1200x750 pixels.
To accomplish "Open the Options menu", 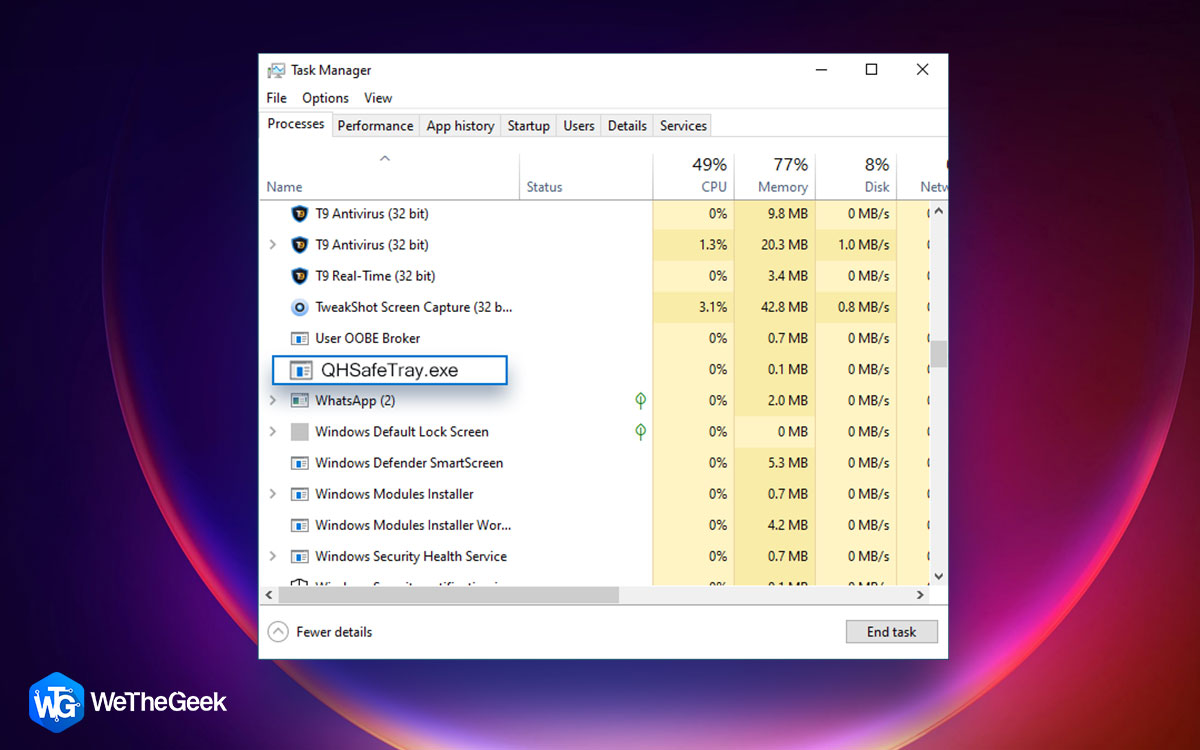I will [325, 98].
